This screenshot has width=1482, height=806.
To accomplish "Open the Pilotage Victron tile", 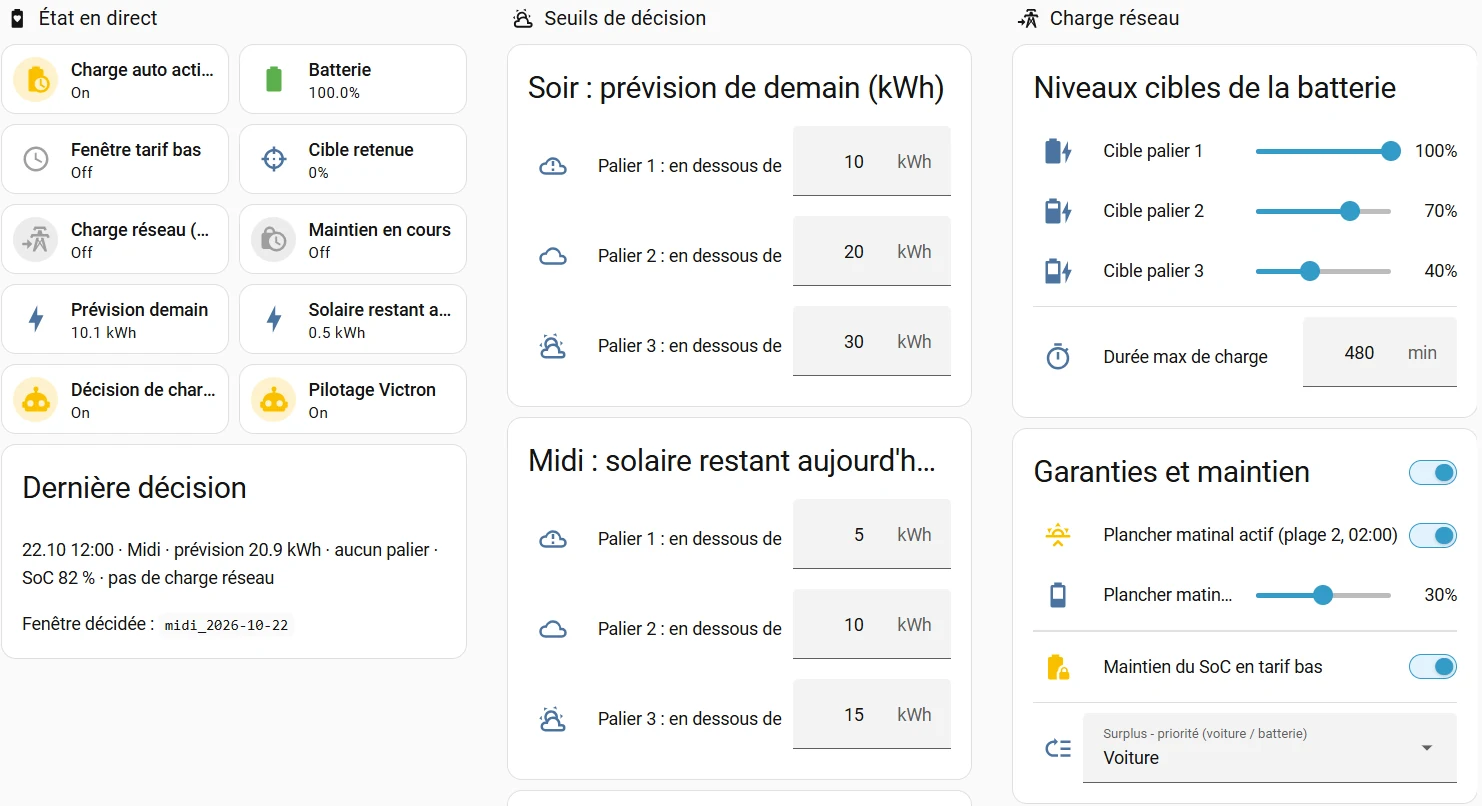I will pos(353,399).
